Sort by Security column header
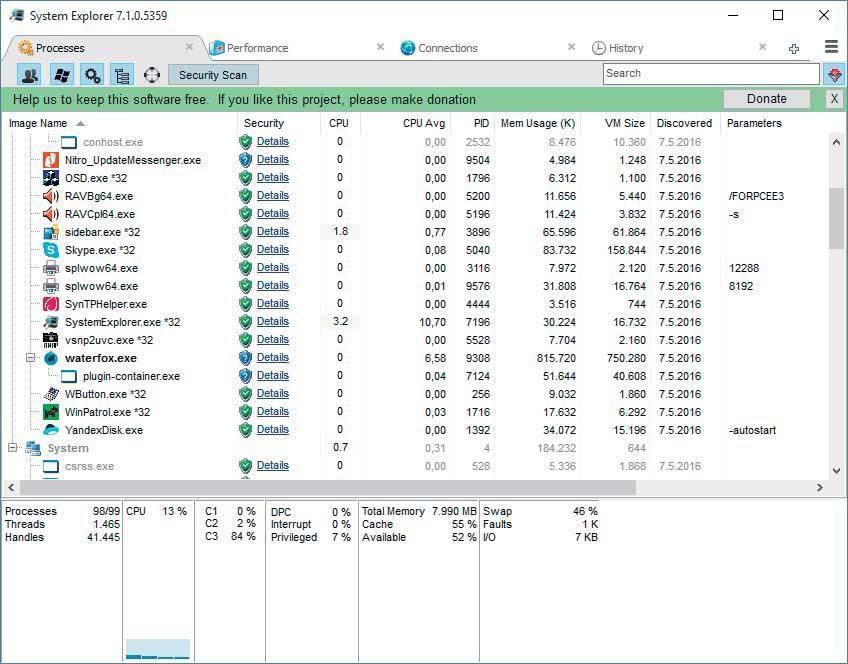The image size is (848, 664). [263, 123]
